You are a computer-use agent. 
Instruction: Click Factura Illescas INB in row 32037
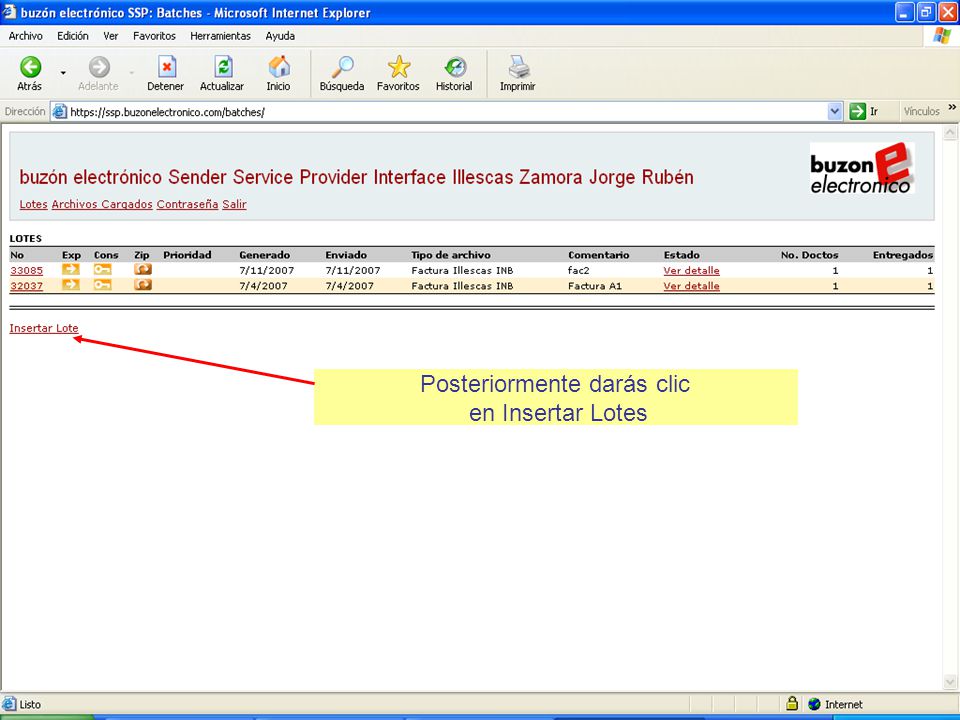462,286
